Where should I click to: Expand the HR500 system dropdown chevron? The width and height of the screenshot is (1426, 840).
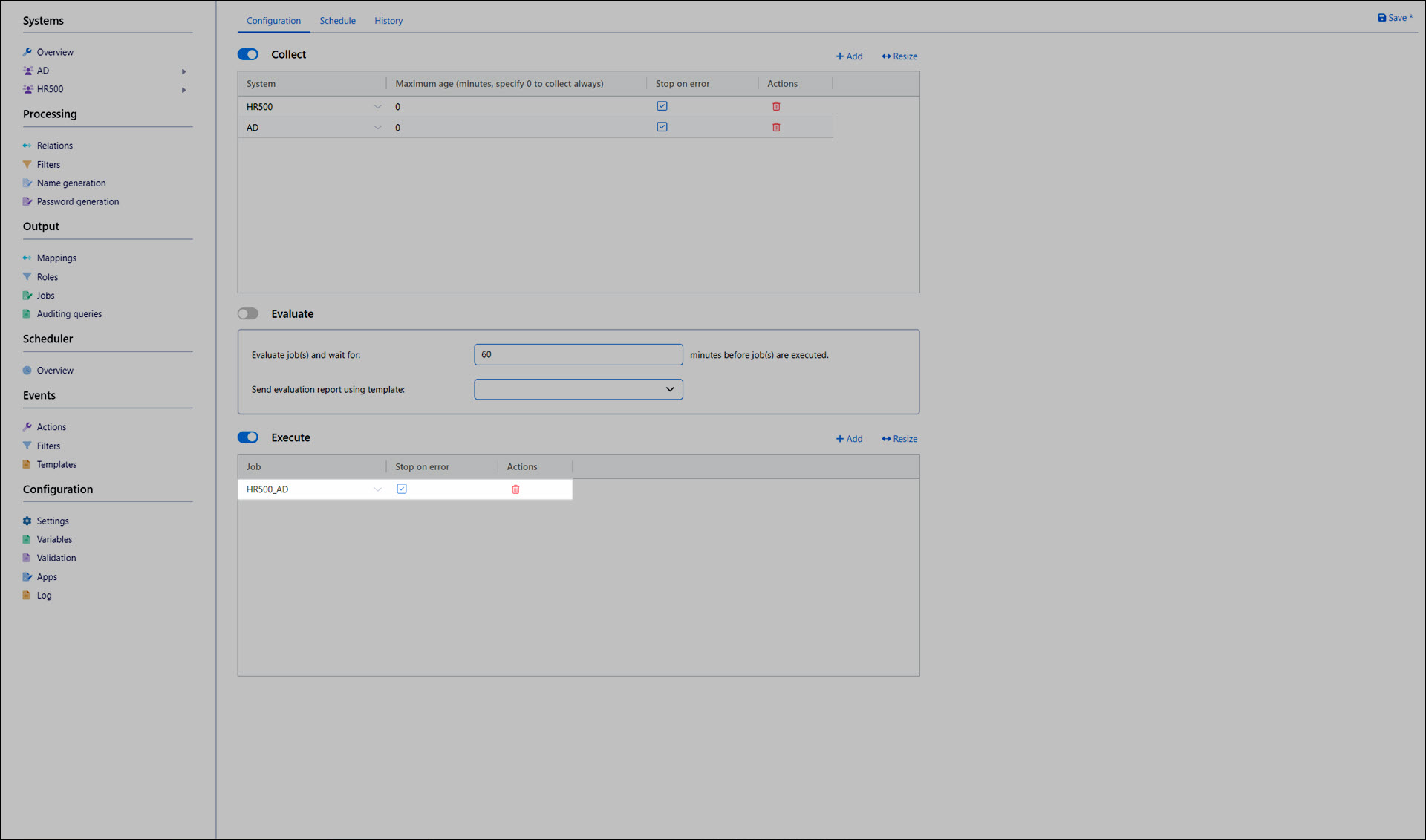pos(377,107)
